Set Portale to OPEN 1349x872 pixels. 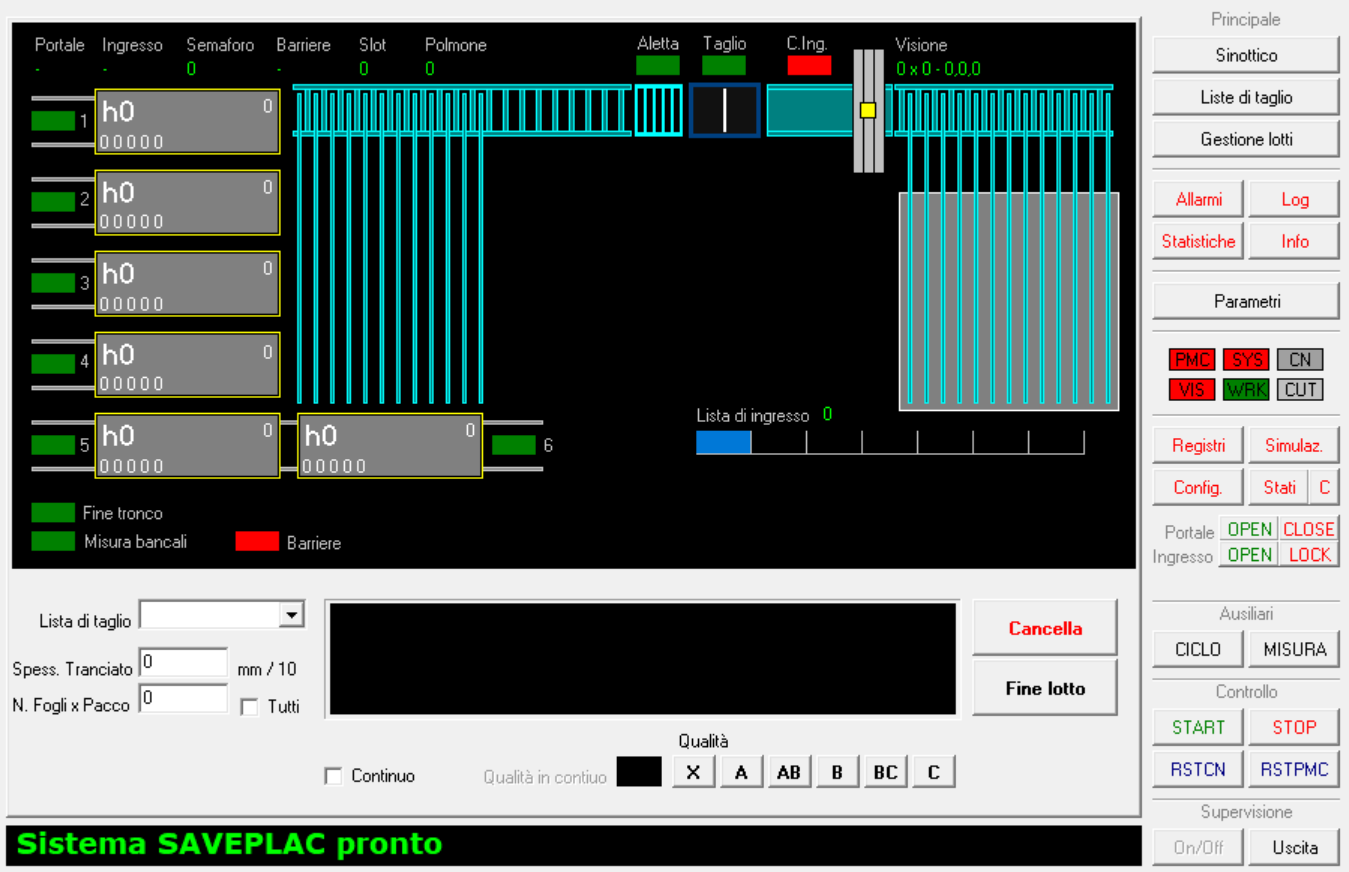(x=1249, y=530)
